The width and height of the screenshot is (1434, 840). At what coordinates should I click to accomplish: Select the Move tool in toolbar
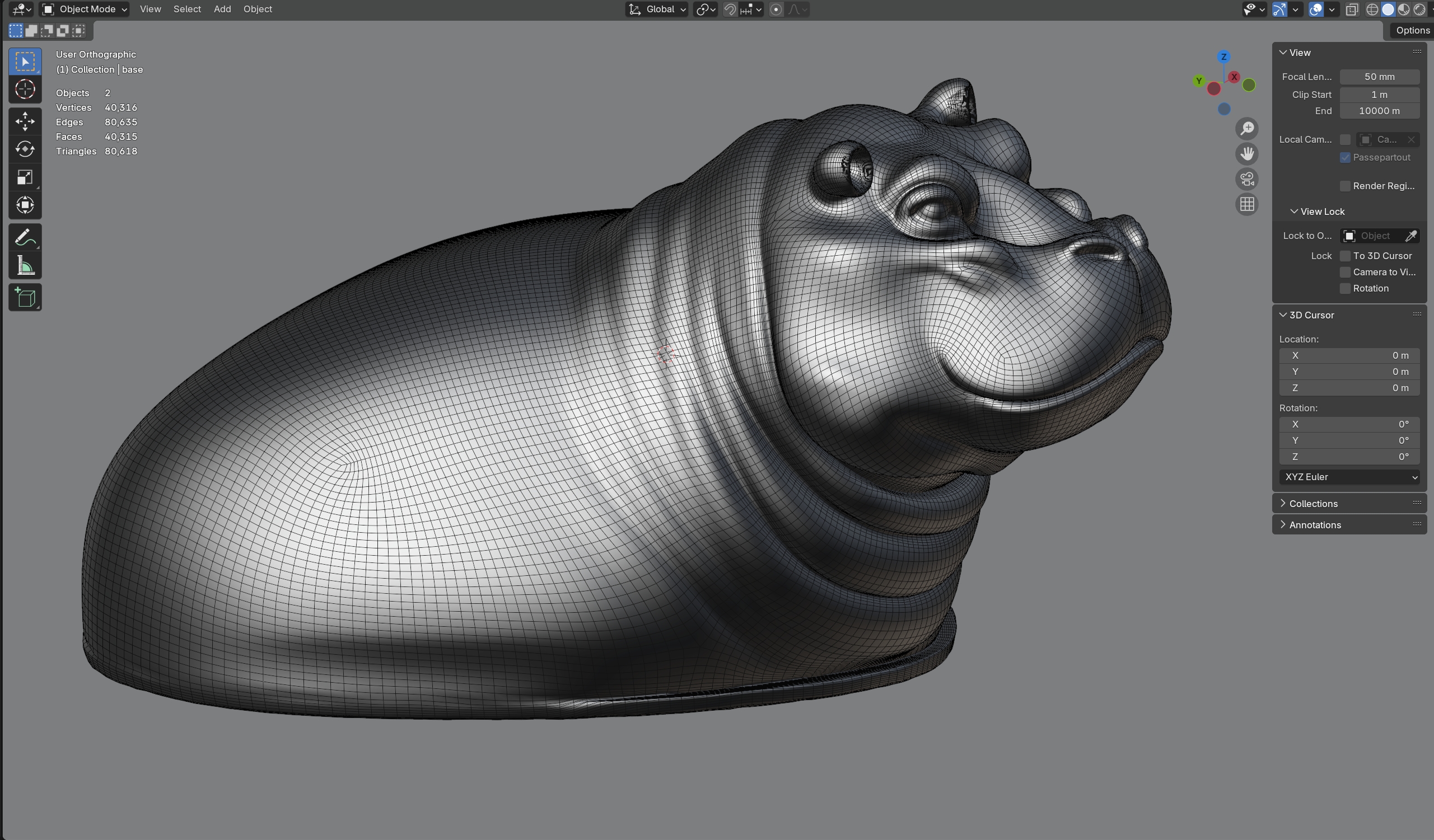pos(25,121)
